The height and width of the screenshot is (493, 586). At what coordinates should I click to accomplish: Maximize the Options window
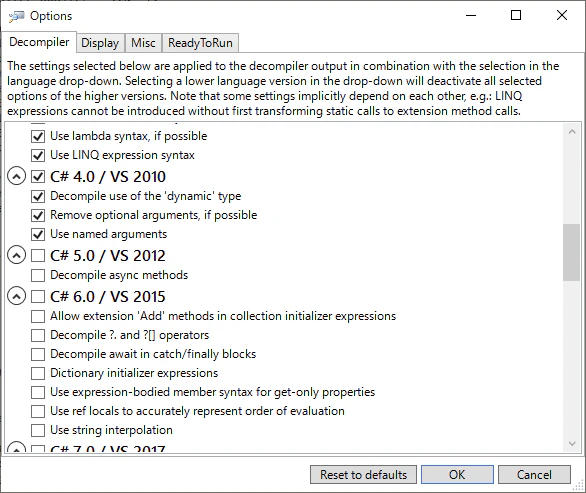[x=516, y=15]
